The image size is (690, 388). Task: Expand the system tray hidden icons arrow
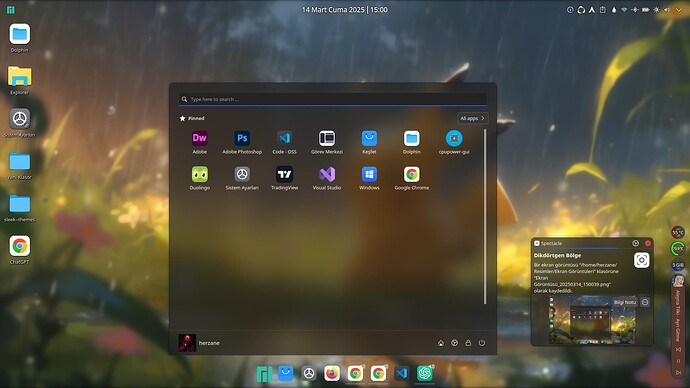[679, 10]
